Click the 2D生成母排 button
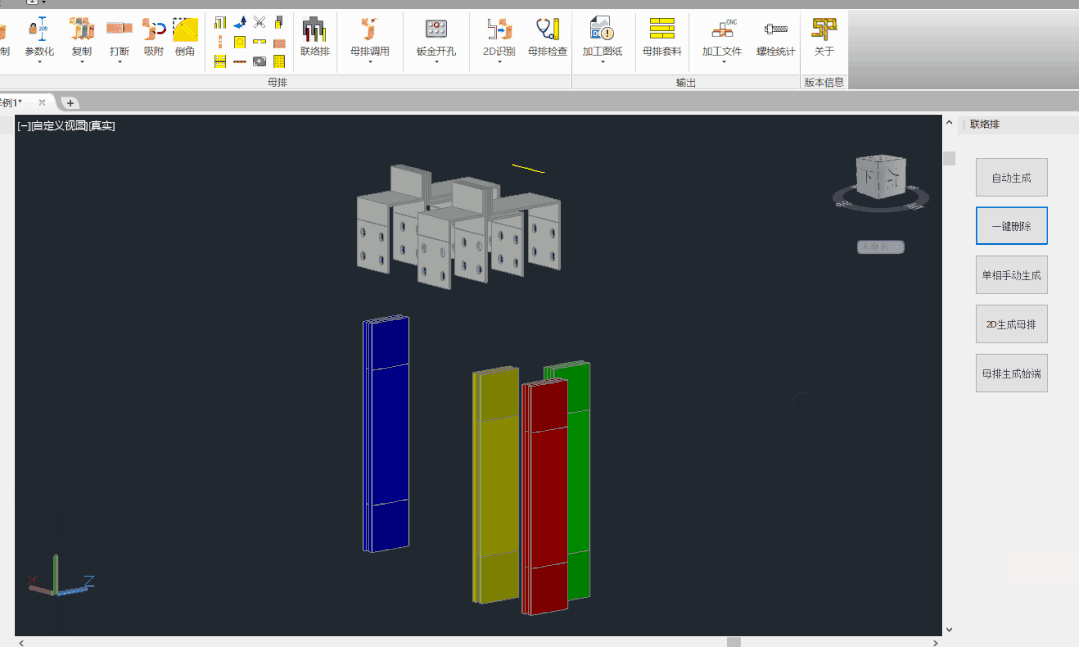The width and height of the screenshot is (1079, 647). (1012, 324)
